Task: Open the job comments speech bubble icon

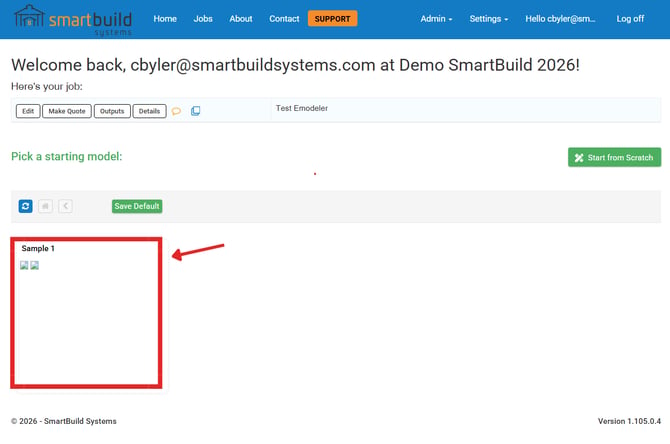Action: (x=176, y=111)
